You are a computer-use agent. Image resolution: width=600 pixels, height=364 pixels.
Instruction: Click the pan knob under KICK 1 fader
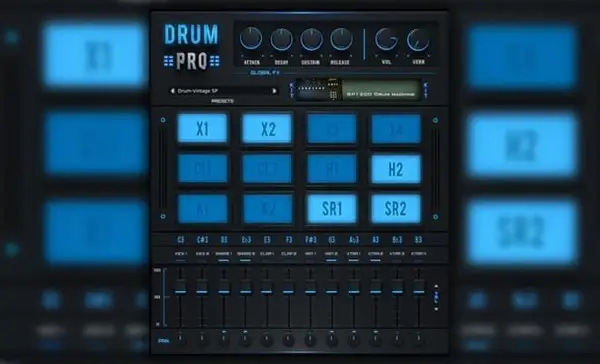click(181, 340)
